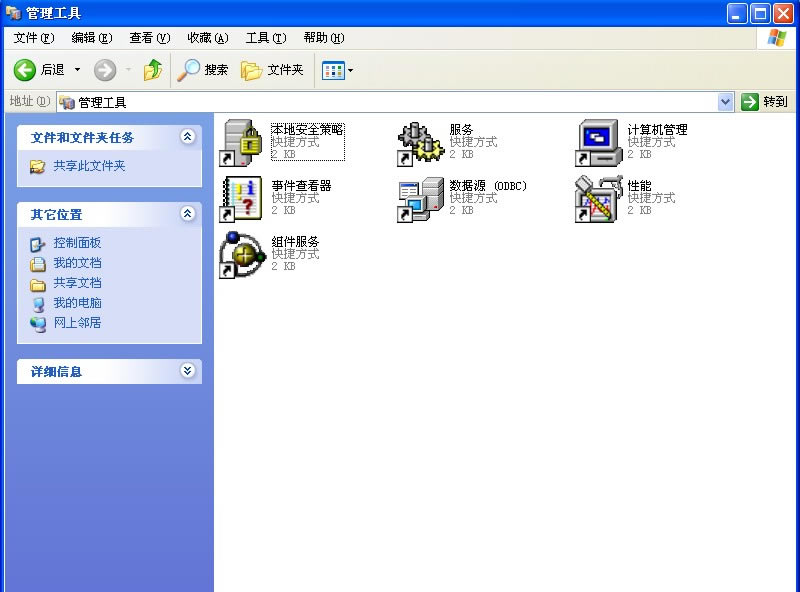Open the view mode dropdown arrow
The image size is (800, 592).
(348, 71)
